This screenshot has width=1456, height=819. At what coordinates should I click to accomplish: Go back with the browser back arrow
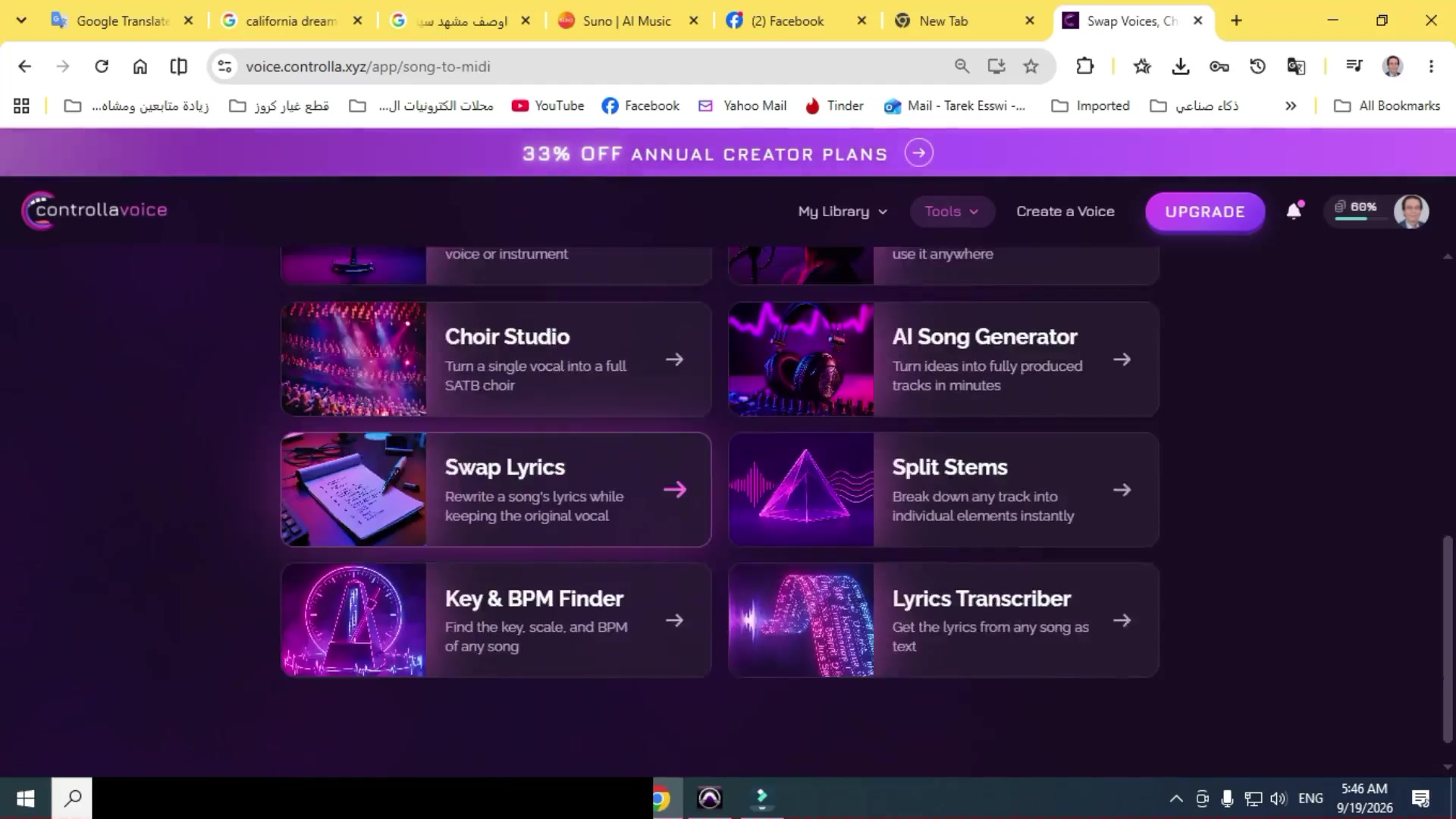pos(24,67)
